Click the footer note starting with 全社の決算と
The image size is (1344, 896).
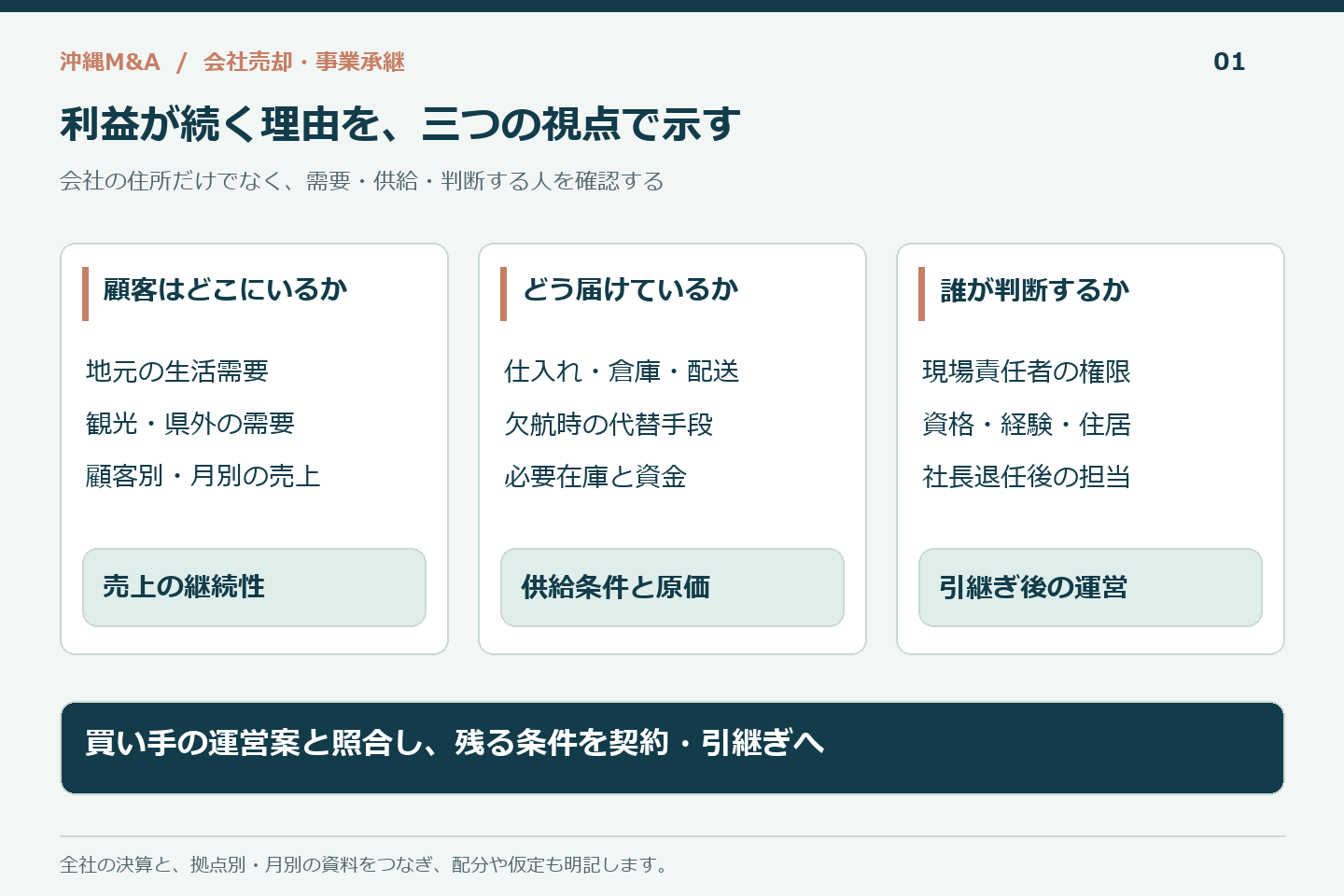click(x=367, y=864)
